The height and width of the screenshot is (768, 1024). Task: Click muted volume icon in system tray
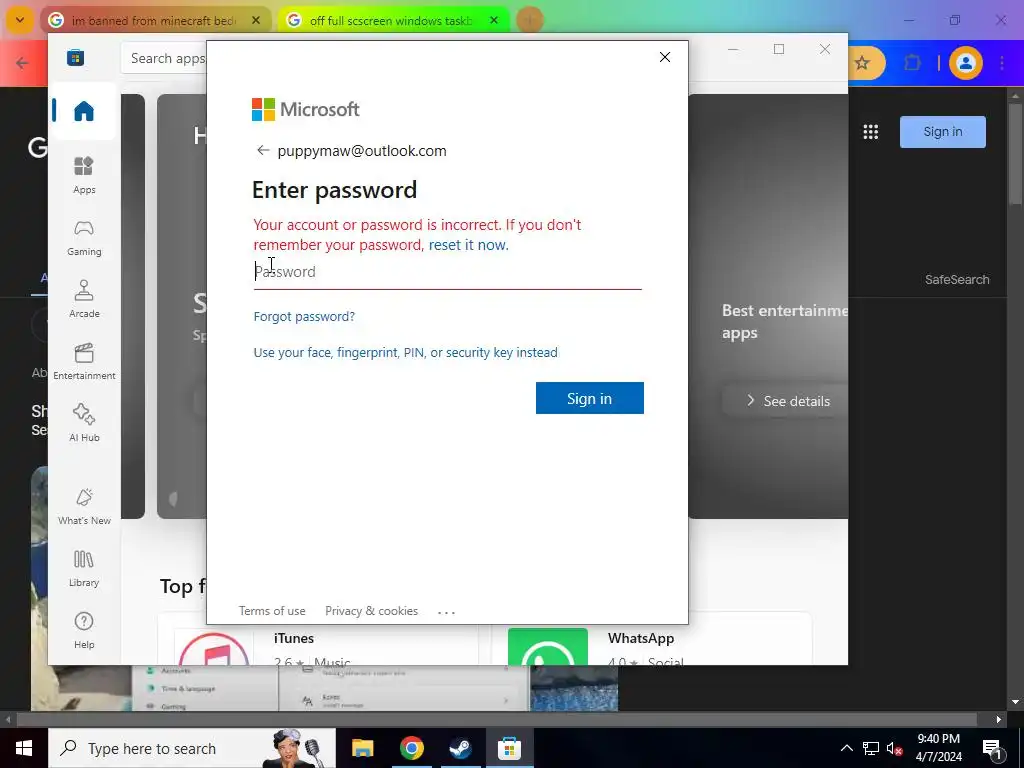894,748
